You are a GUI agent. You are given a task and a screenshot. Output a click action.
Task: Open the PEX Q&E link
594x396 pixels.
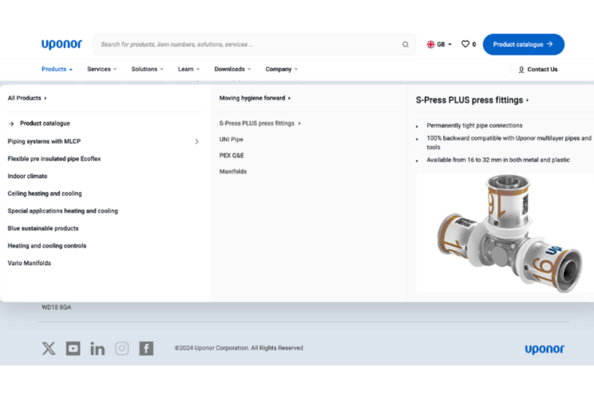pyautogui.click(x=231, y=155)
